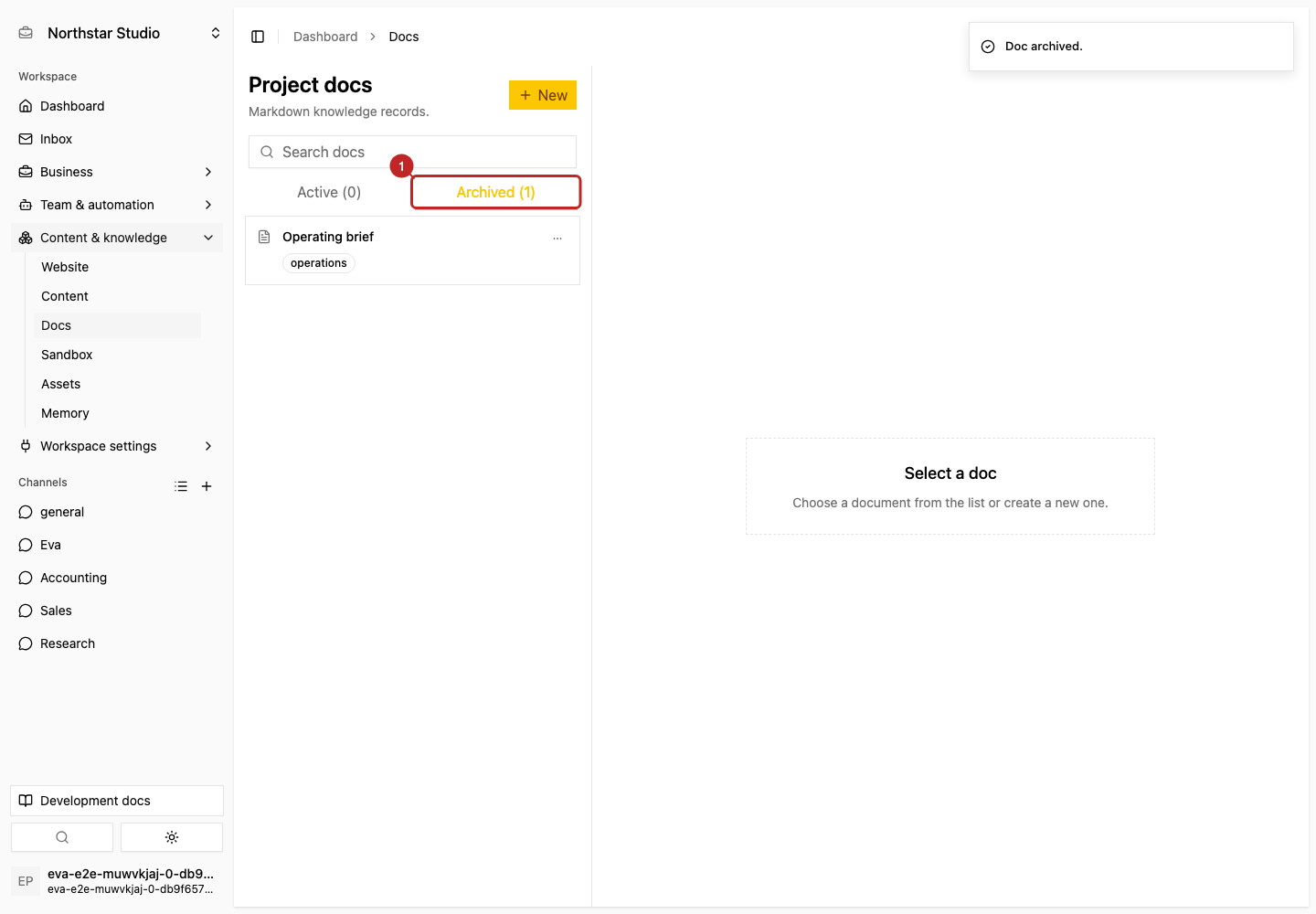Open Assets page

pyautogui.click(x=117, y=384)
